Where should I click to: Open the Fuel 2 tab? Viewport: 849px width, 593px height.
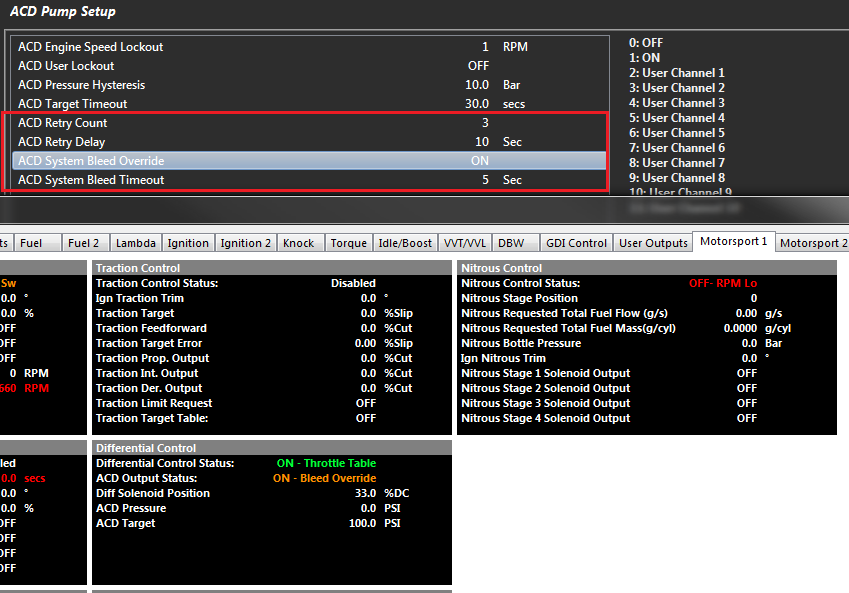(83, 242)
